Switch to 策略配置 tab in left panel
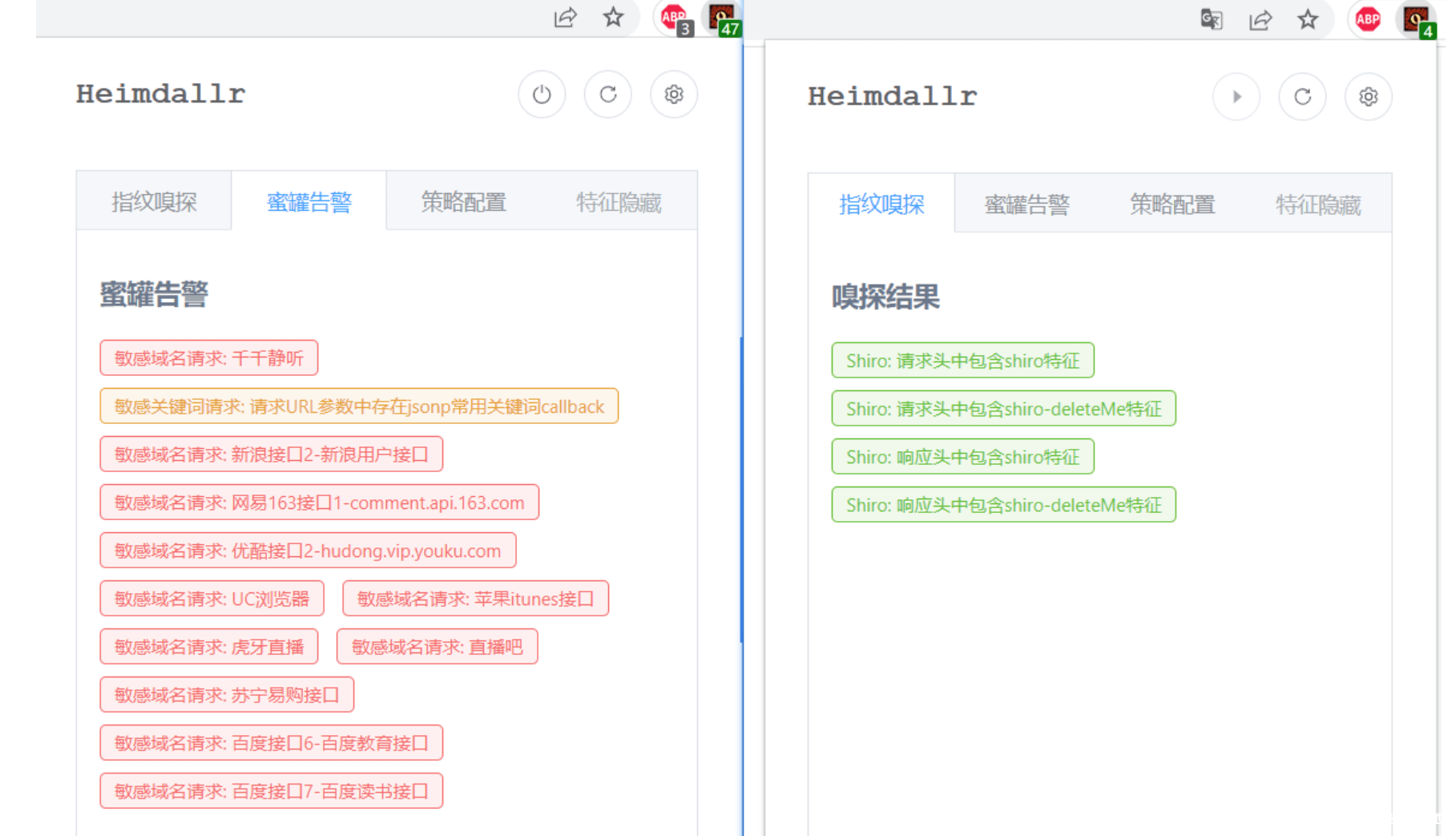This screenshot has height=836, width=1456. point(463,202)
